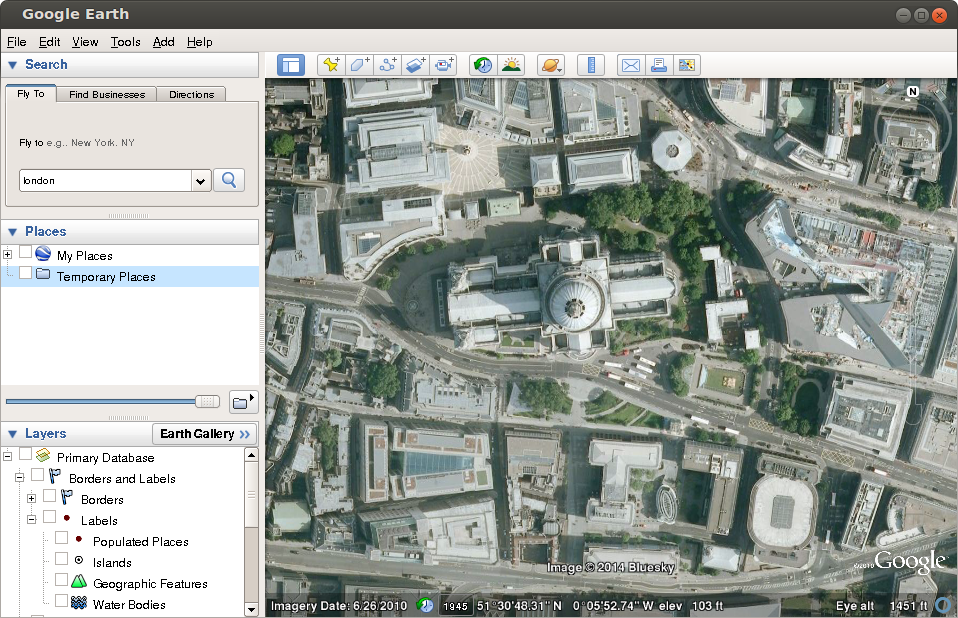The width and height of the screenshot is (958, 618).
Task: Click the historical imagery clock in status bar
Action: click(x=425, y=605)
